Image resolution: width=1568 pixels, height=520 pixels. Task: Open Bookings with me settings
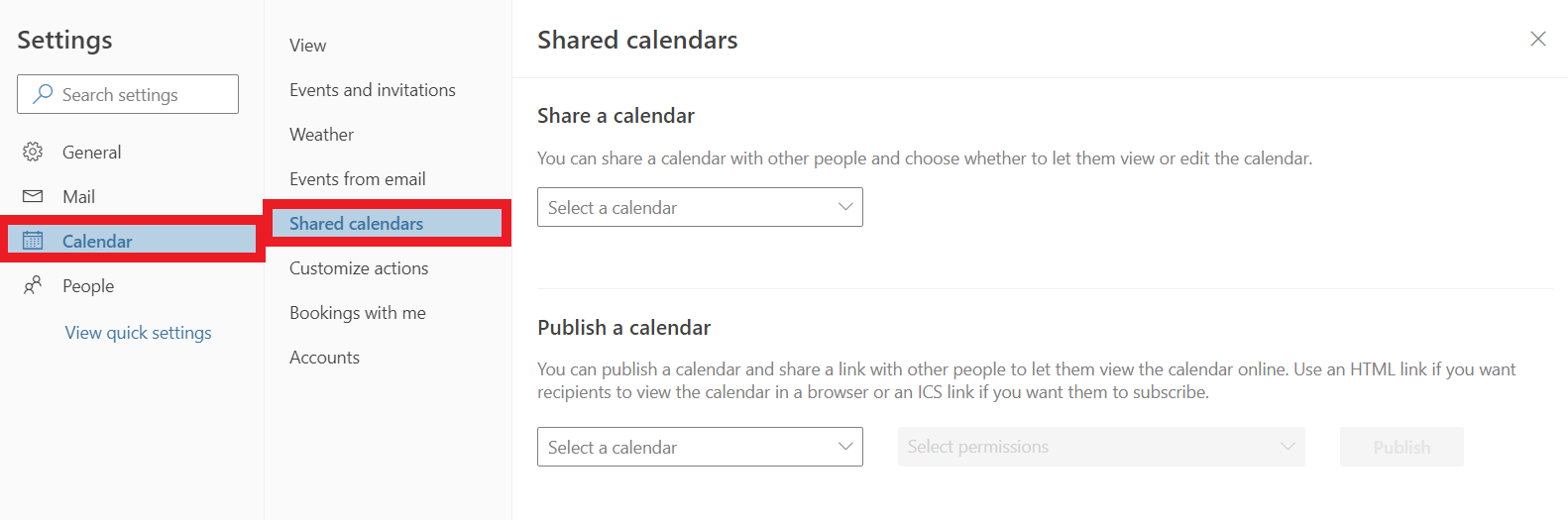tap(358, 313)
